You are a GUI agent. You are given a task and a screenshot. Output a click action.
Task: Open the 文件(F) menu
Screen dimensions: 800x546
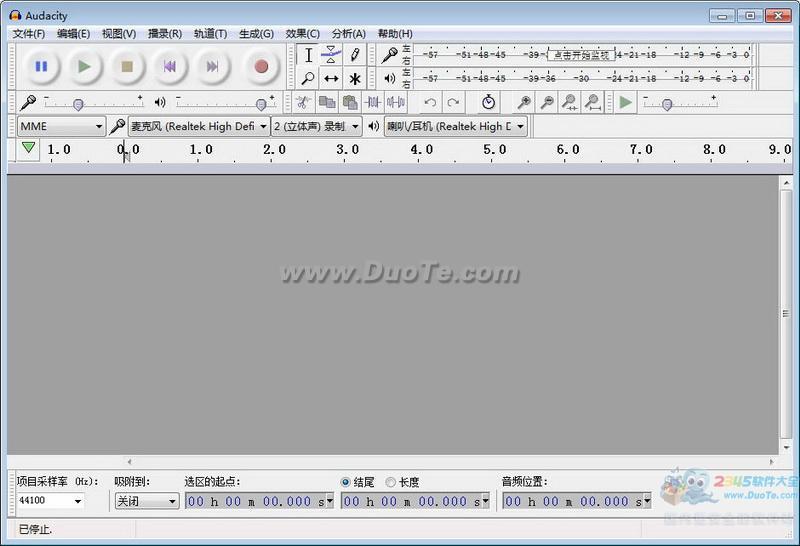tap(29, 34)
